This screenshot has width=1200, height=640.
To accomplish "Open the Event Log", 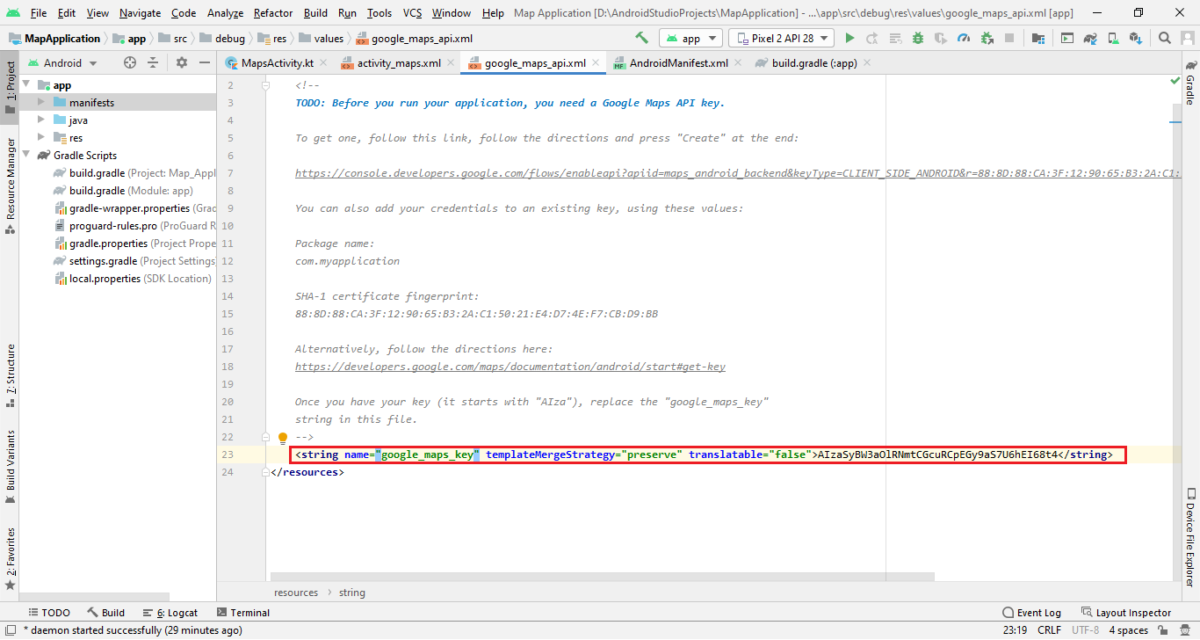I will 1032,612.
